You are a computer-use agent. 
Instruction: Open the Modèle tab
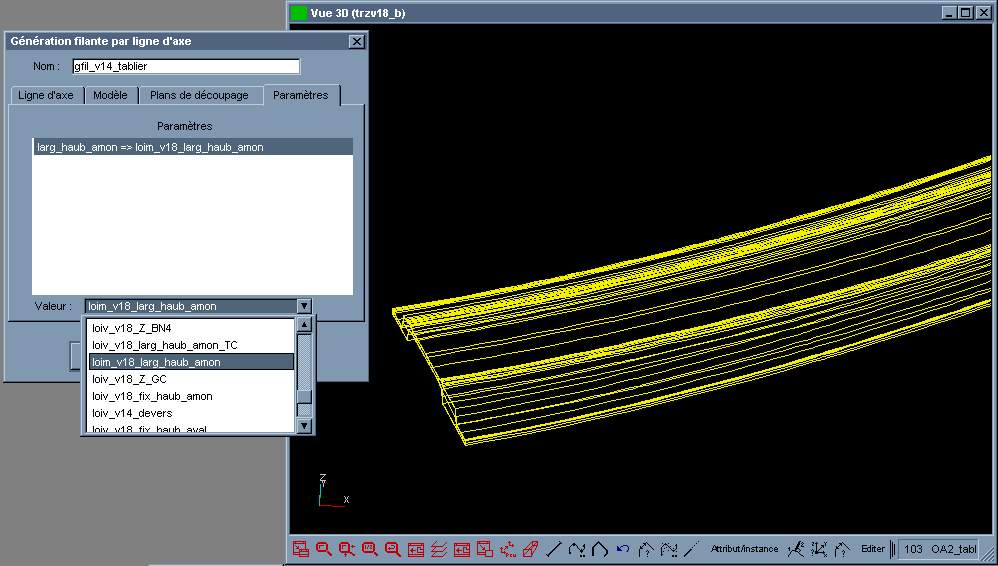coord(110,96)
